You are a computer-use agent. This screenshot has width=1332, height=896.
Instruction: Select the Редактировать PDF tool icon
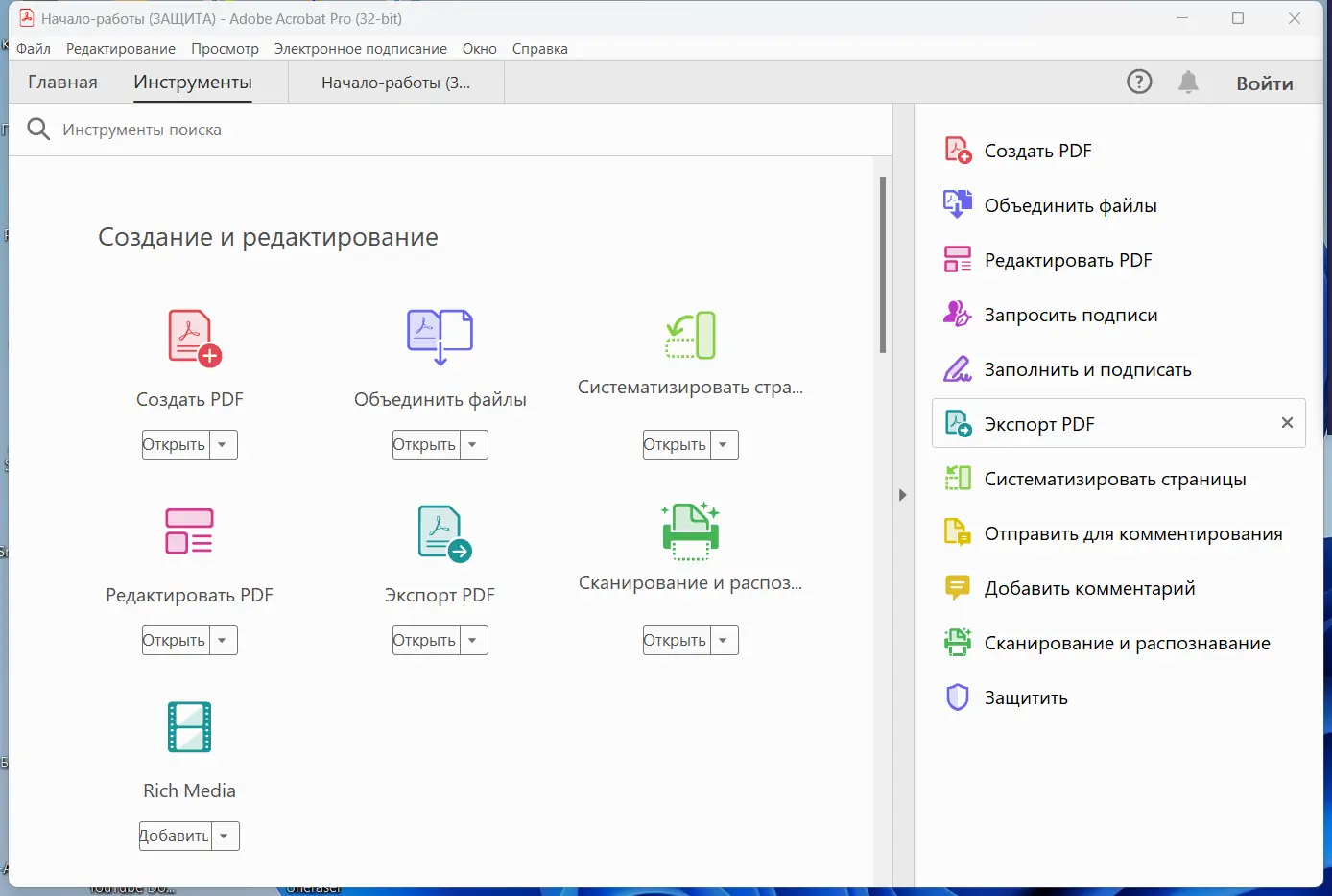(189, 531)
